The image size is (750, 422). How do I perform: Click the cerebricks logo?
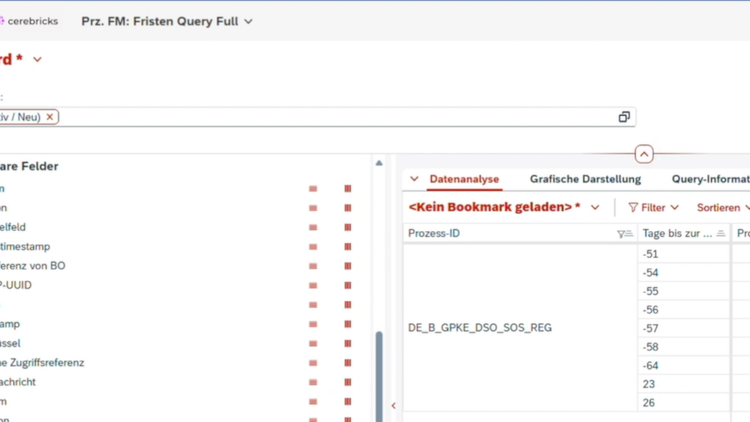coord(29,21)
